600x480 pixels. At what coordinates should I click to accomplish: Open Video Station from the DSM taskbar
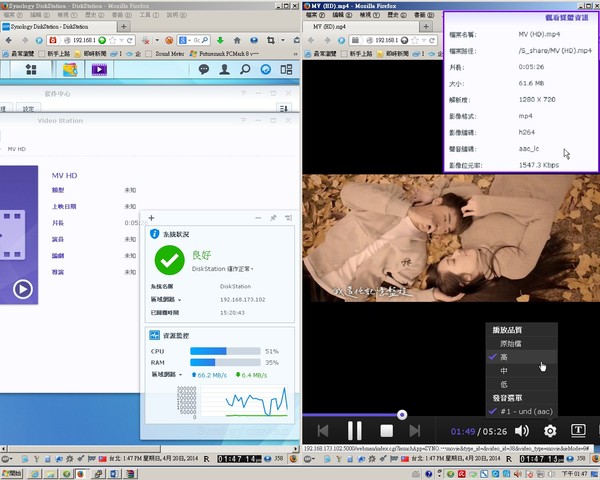pos(100,70)
